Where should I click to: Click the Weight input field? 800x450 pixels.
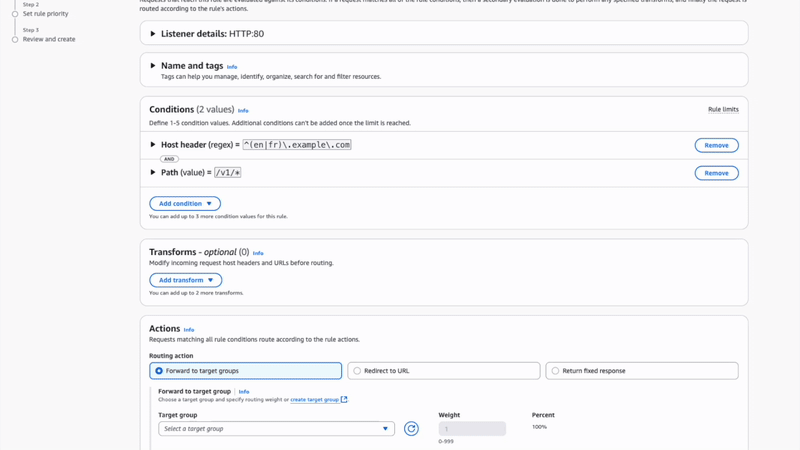[x=472, y=429]
